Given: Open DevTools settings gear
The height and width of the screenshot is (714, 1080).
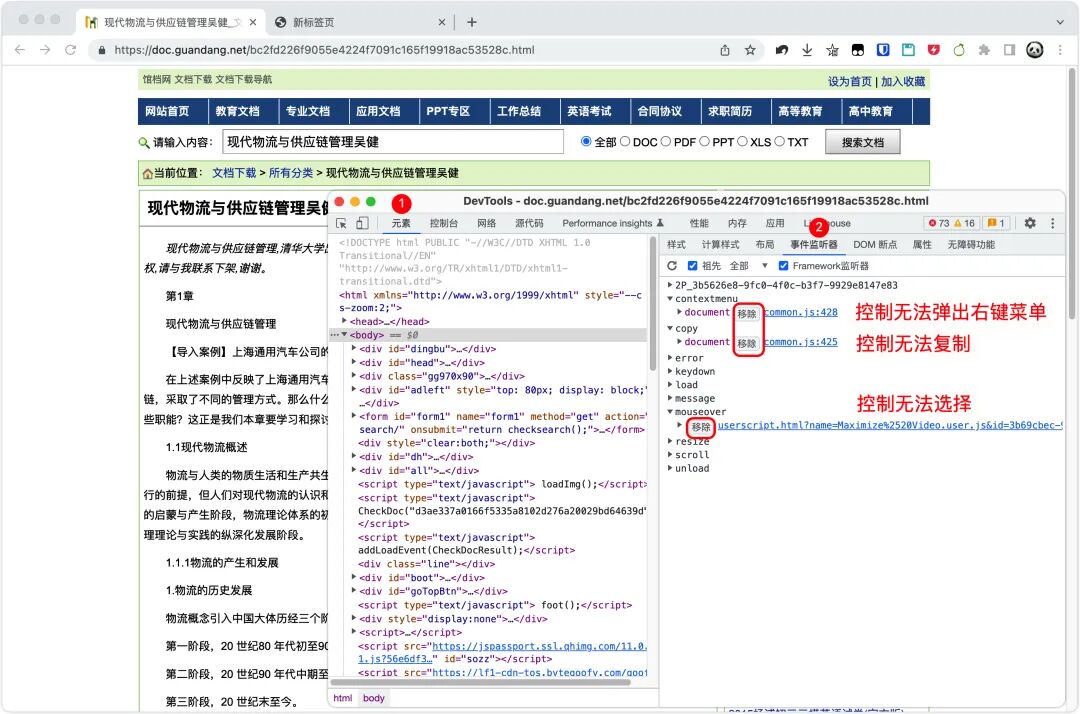Looking at the screenshot, I should [1030, 223].
